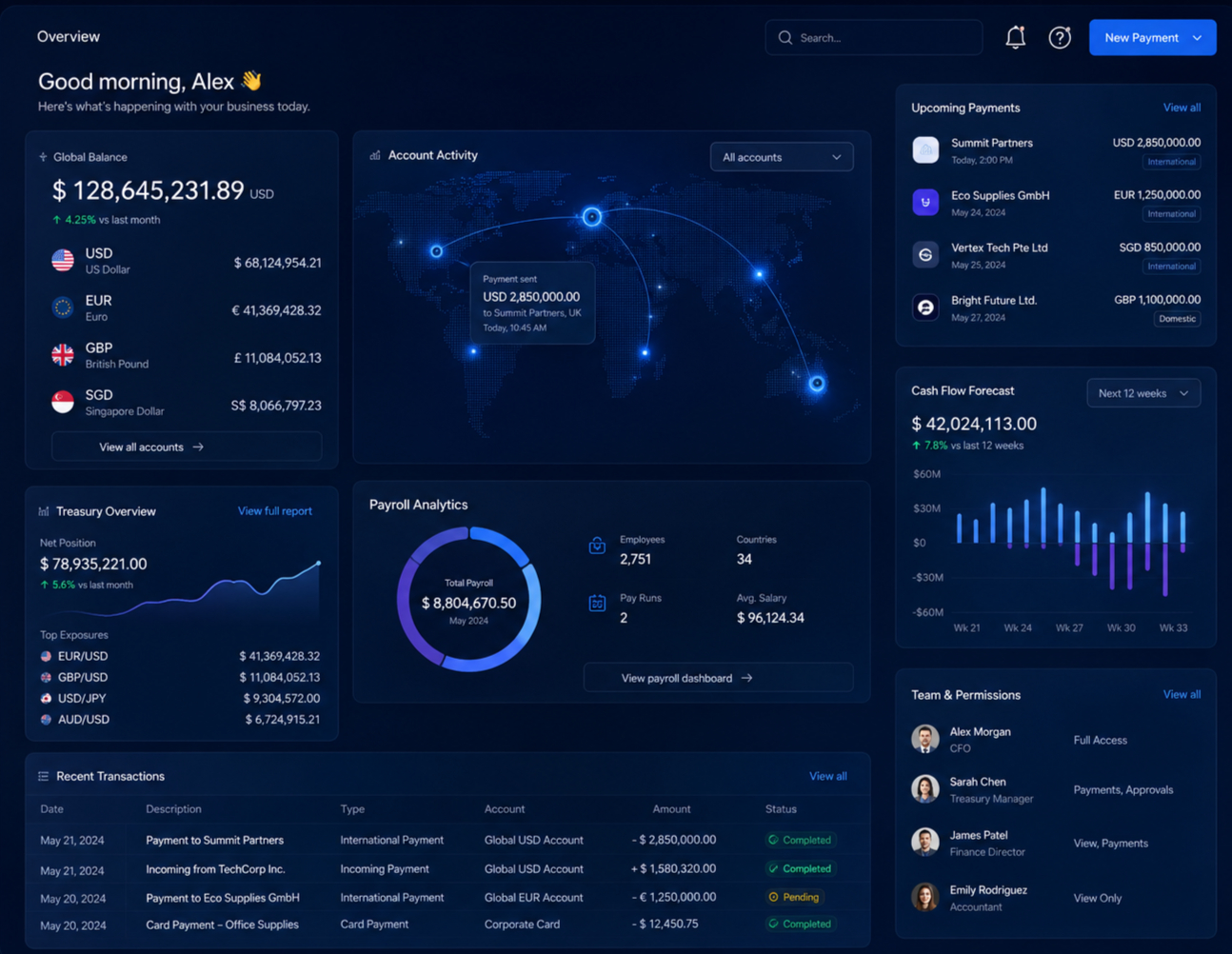Click the map marker on Australia

pyautogui.click(x=817, y=384)
